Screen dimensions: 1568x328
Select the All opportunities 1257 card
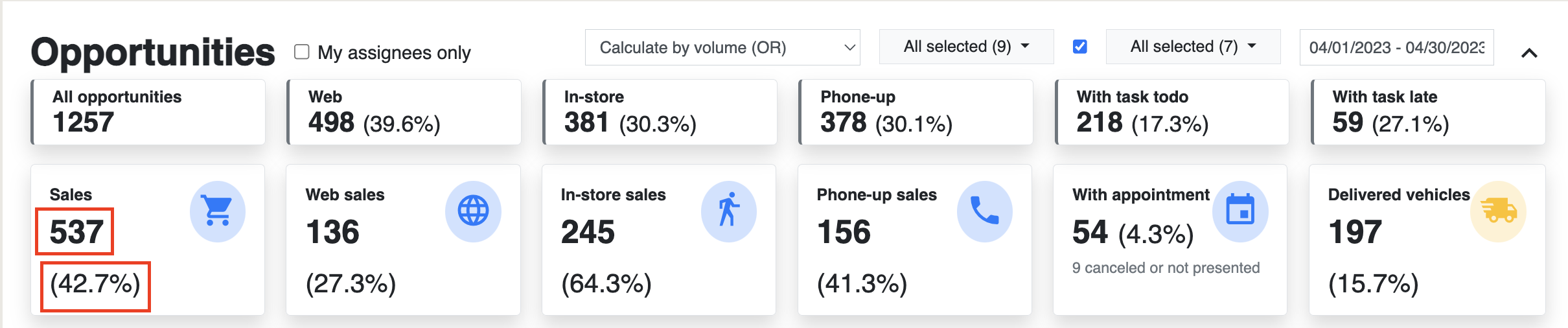(x=148, y=112)
